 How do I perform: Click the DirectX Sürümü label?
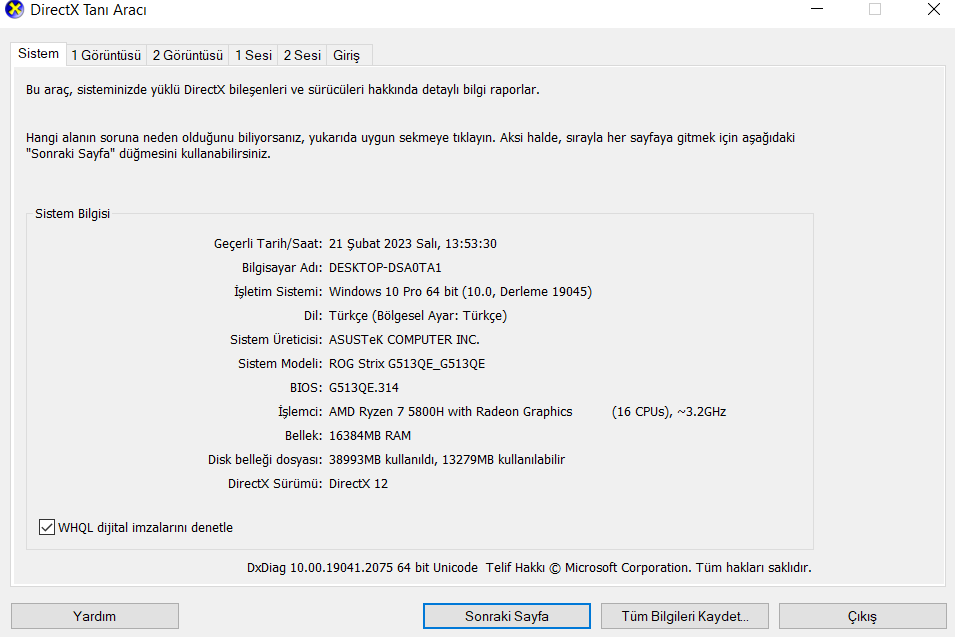tap(275, 484)
